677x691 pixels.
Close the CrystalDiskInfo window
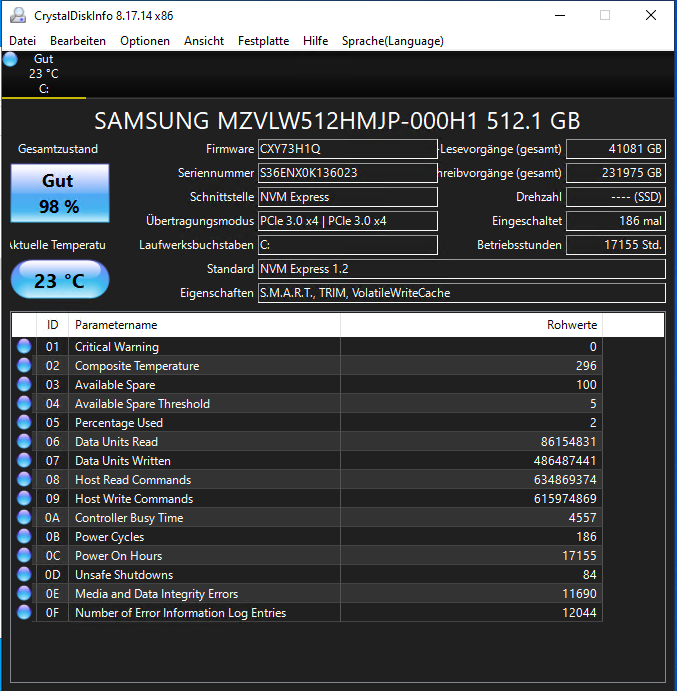point(651,15)
